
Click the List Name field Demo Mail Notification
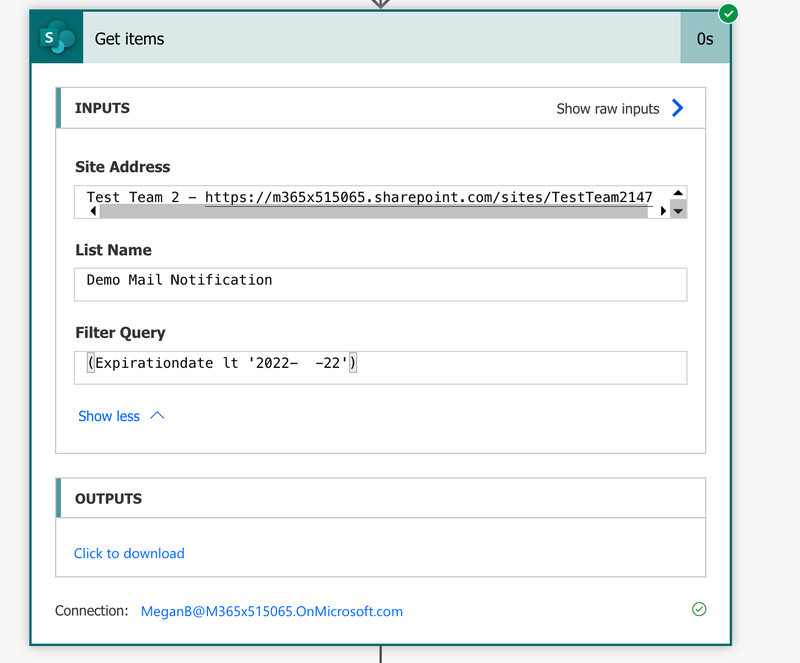(381, 284)
